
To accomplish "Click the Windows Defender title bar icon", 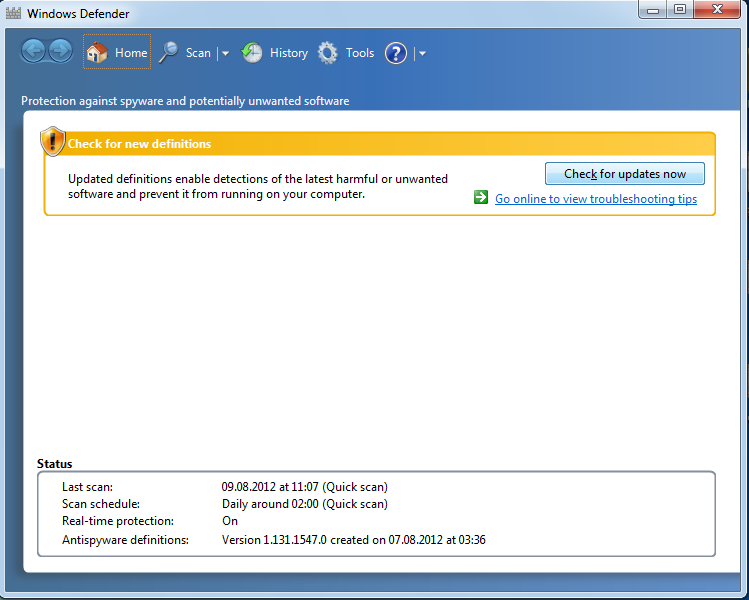I will tap(13, 15).
